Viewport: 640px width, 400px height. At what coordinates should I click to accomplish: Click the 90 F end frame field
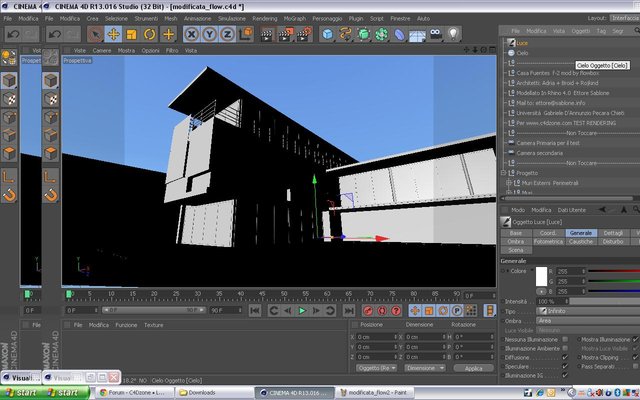(x=226, y=311)
